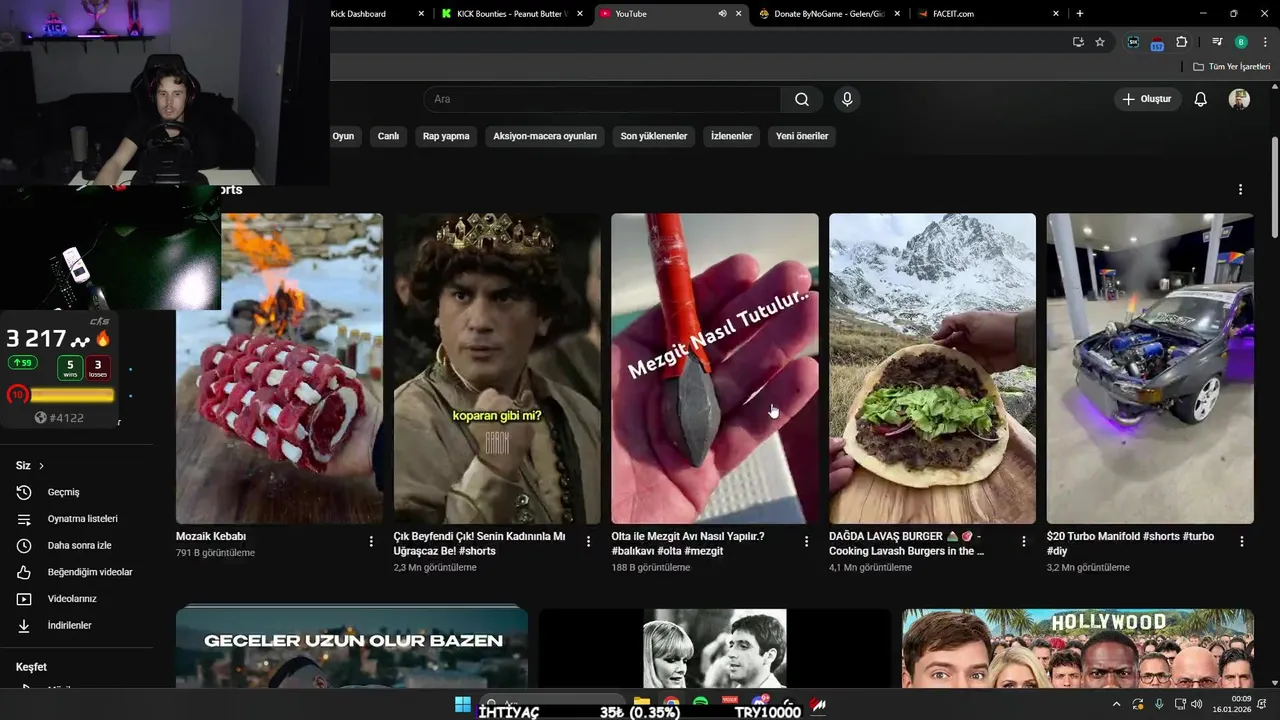Viewport: 1280px width, 720px height.
Task: Open the turbo car short thumbnail
Action: pos(1150,368)
